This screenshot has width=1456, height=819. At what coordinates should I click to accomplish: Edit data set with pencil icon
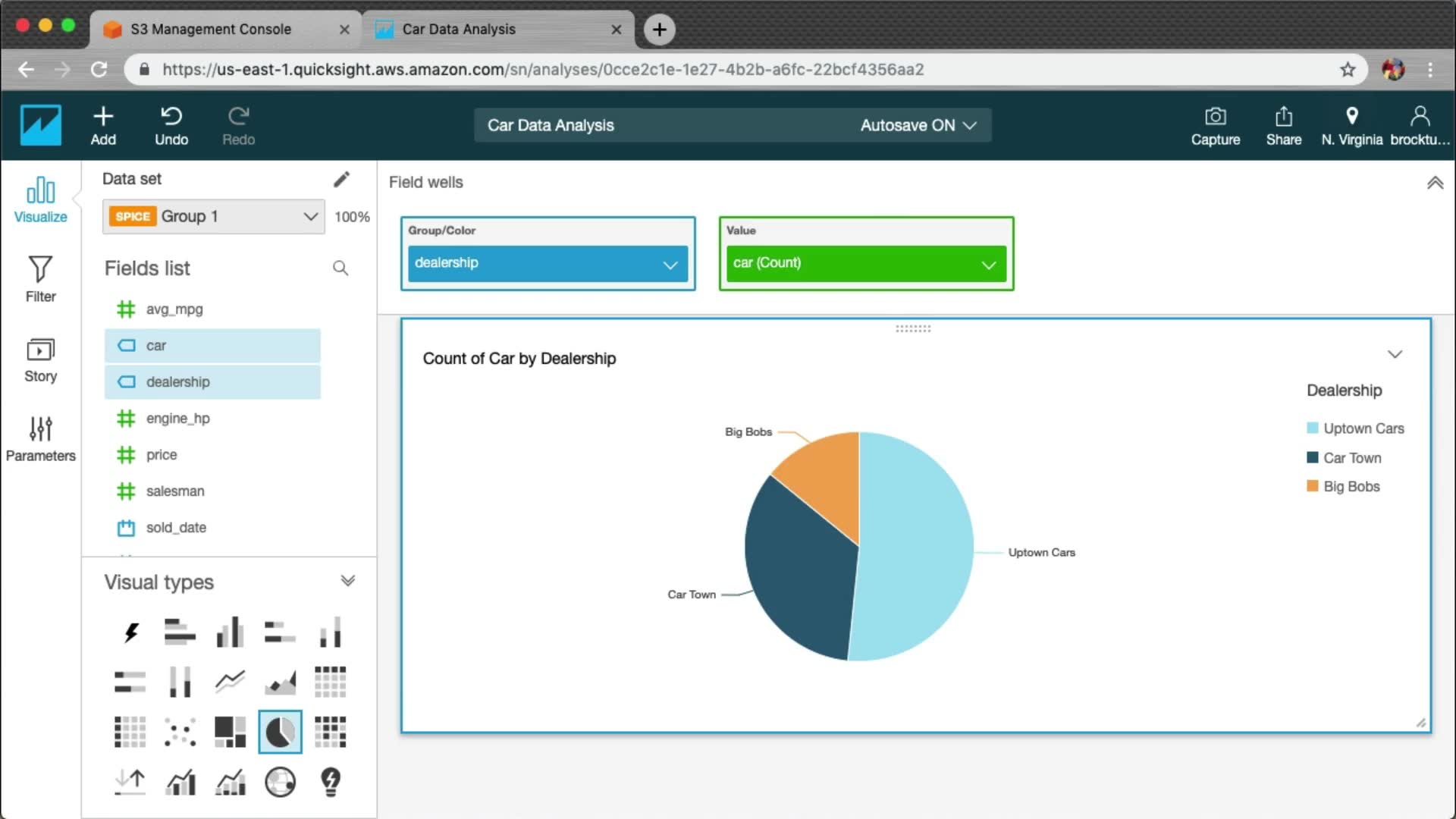(341, 179)
